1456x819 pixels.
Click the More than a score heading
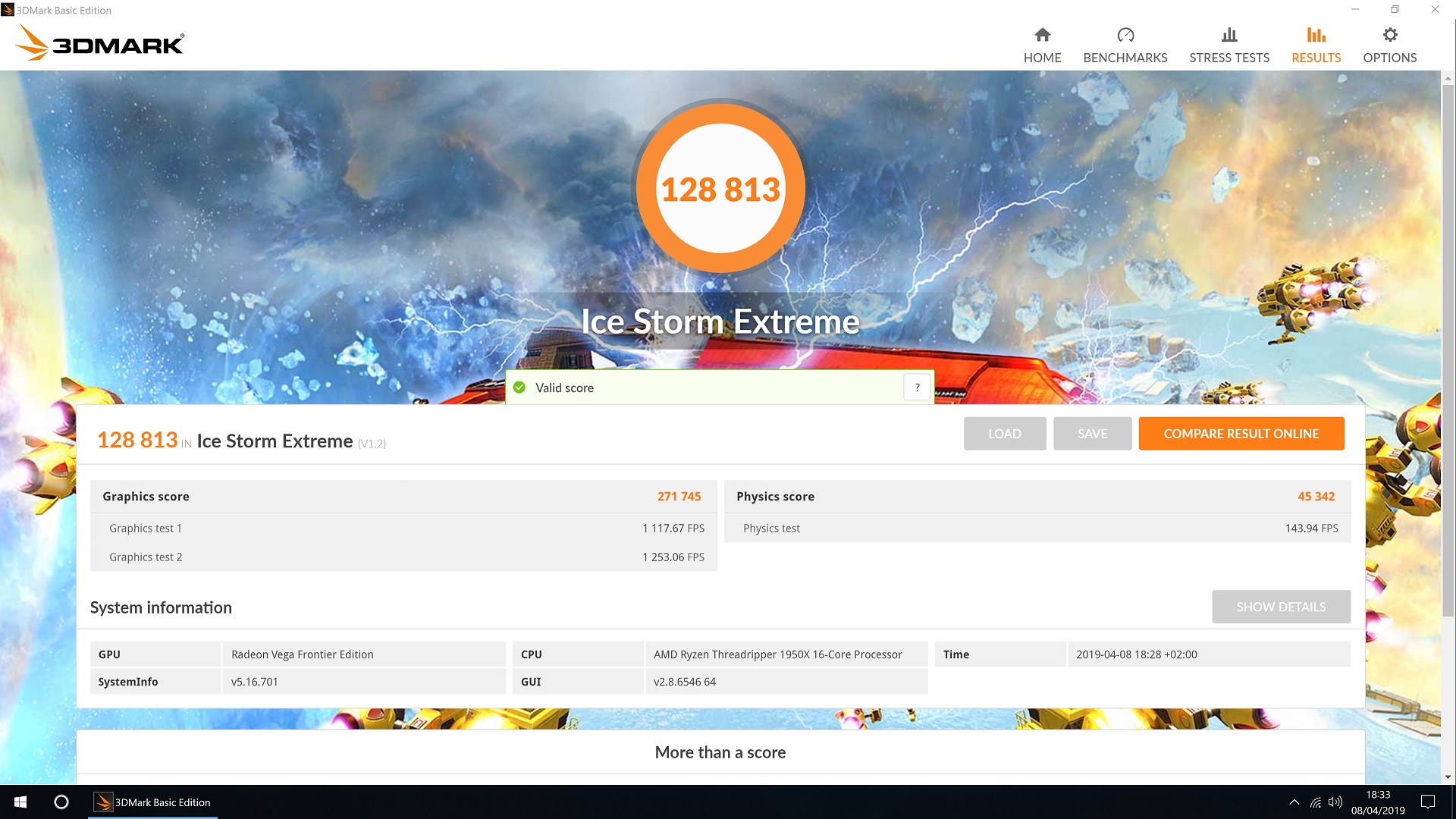(x=720, y=752)
